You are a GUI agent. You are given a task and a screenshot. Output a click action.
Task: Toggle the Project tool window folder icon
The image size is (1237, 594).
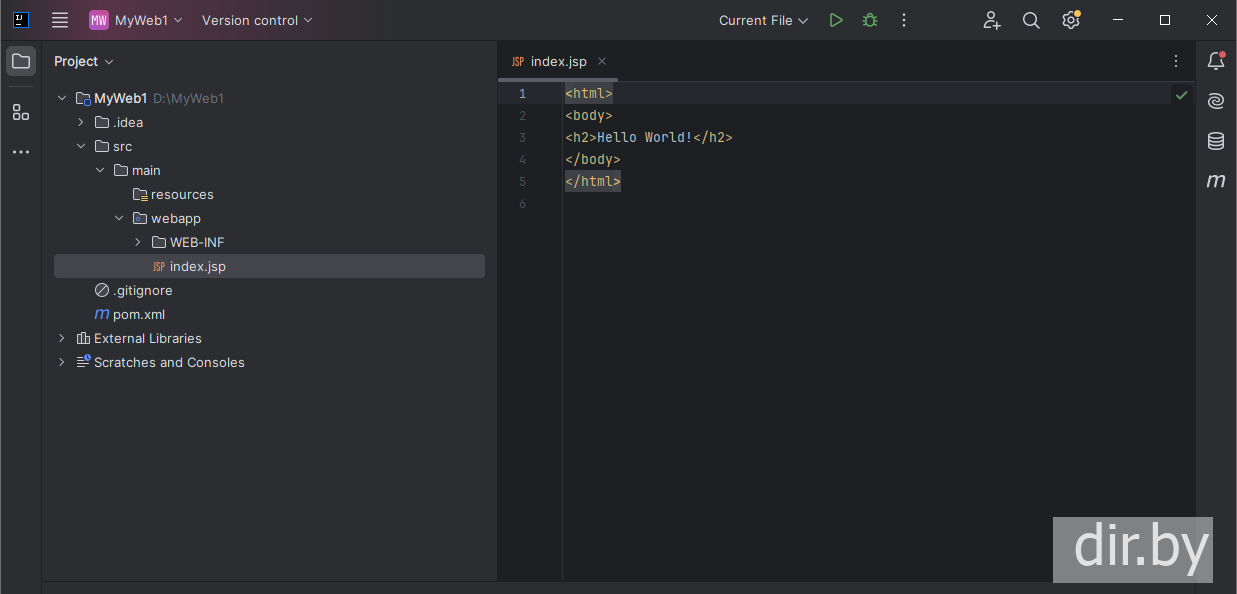tap(21, 61)
